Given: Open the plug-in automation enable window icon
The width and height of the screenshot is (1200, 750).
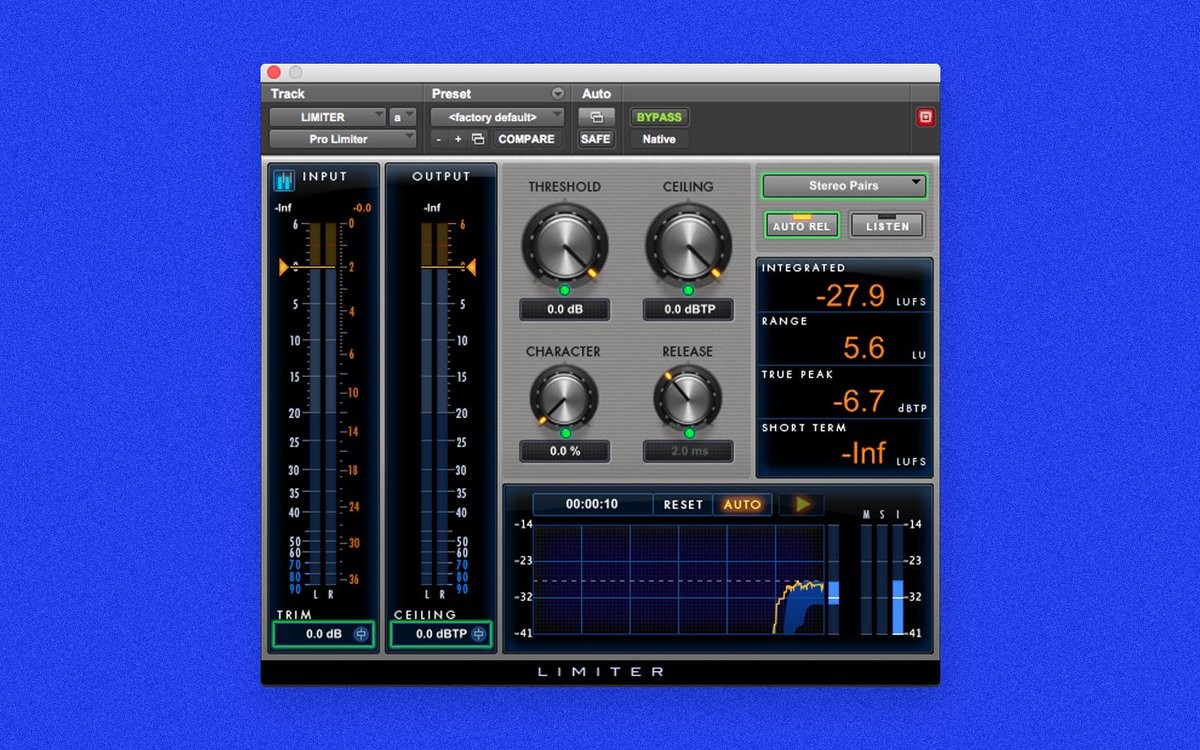Looking at the screenshot, I should pos(596,117).
